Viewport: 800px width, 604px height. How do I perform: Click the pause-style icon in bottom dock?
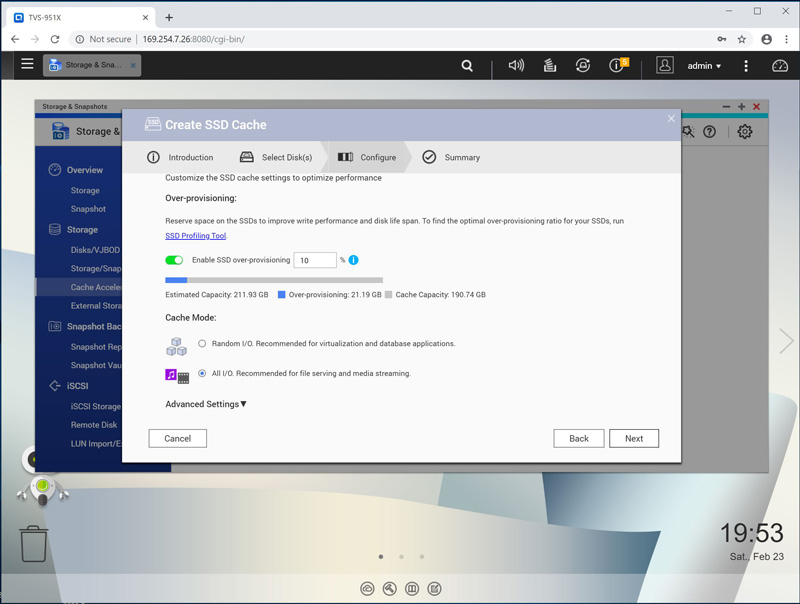412,589
